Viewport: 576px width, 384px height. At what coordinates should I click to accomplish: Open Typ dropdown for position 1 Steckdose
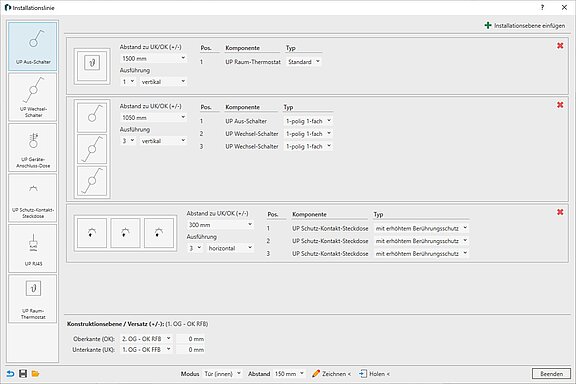click(x=421, y=228)
